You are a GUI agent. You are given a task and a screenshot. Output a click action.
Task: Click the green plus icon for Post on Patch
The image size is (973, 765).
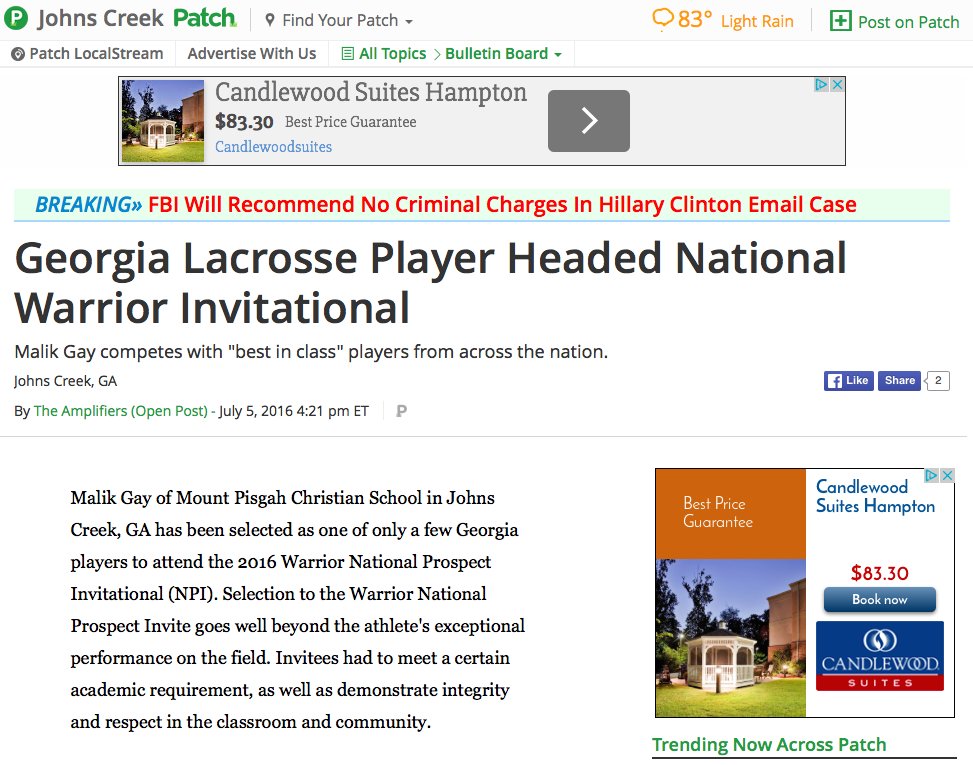click(840, 21)
